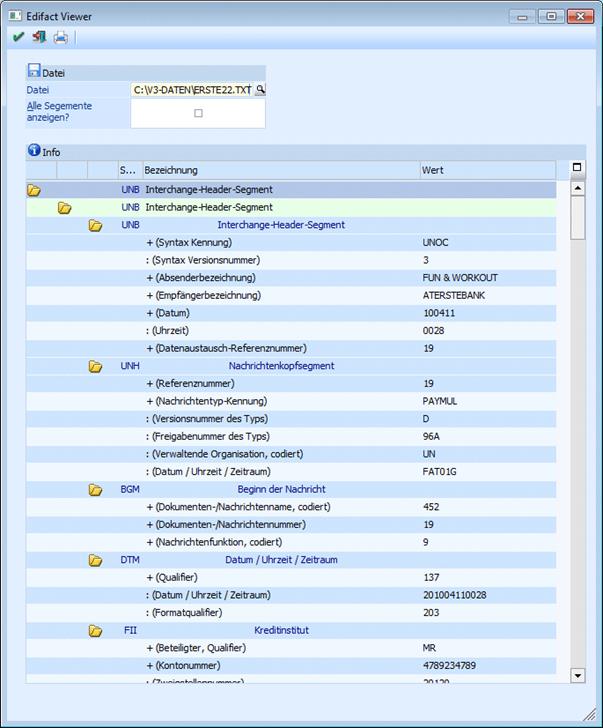The height and width of the screenshot is (728, 603).
Task: Click the scrollbar down arrow
Action: [x=577, y=676]
